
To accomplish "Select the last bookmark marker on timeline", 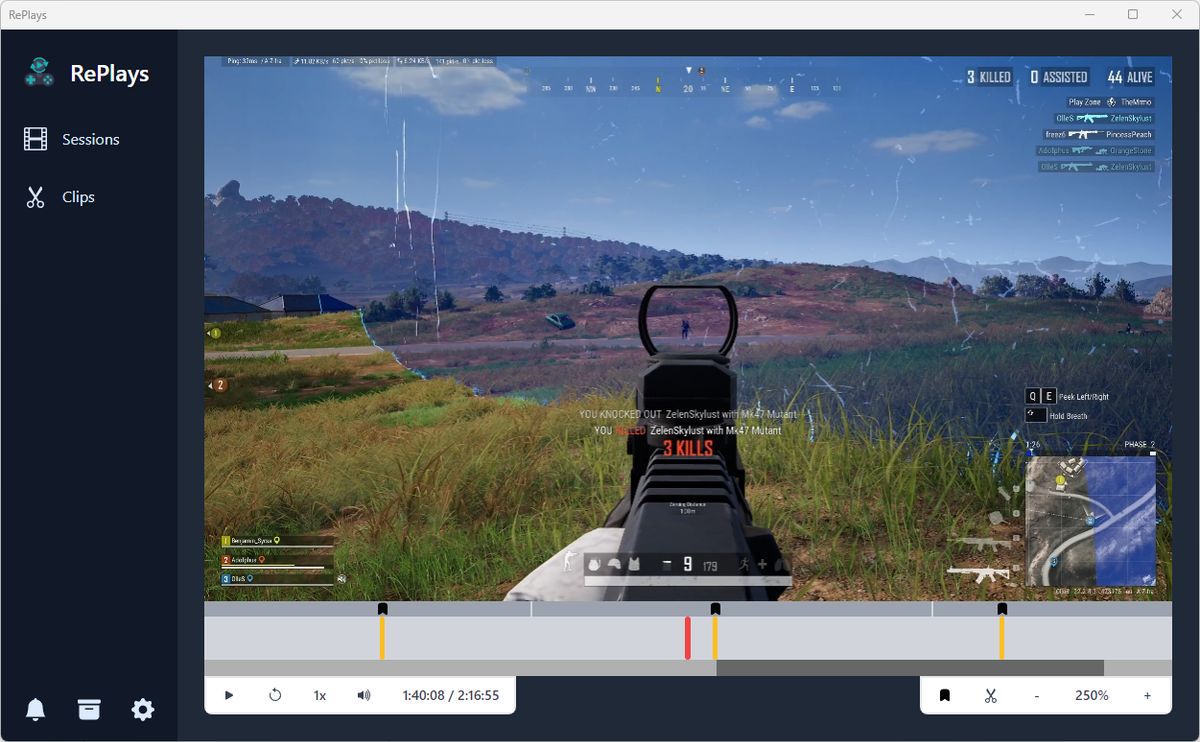I will [1002, 609].
